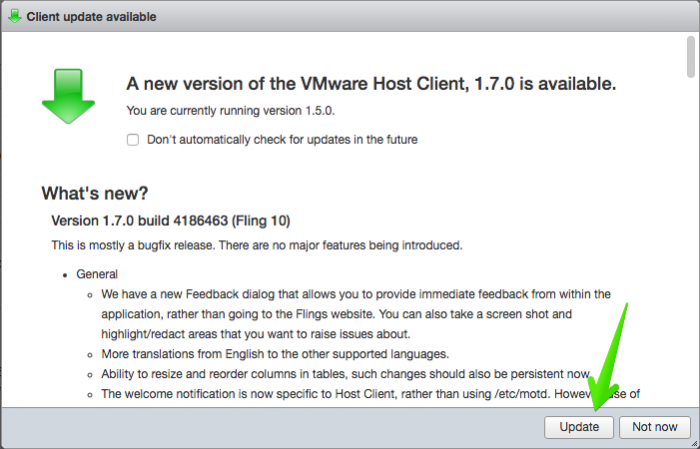Click the vertical scrollbar thumb
The width and height of the screenshot is (700, 449).
pyautogui.click(x=691, y=57)
